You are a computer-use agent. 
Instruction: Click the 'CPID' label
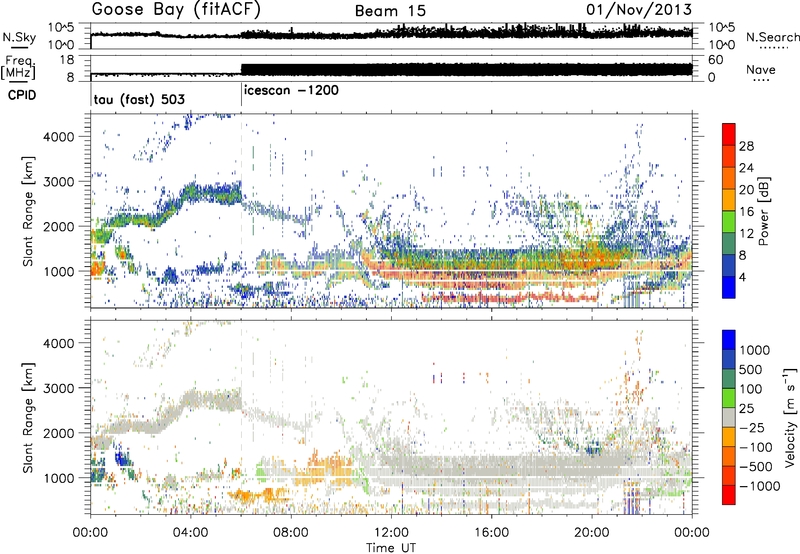22,95
